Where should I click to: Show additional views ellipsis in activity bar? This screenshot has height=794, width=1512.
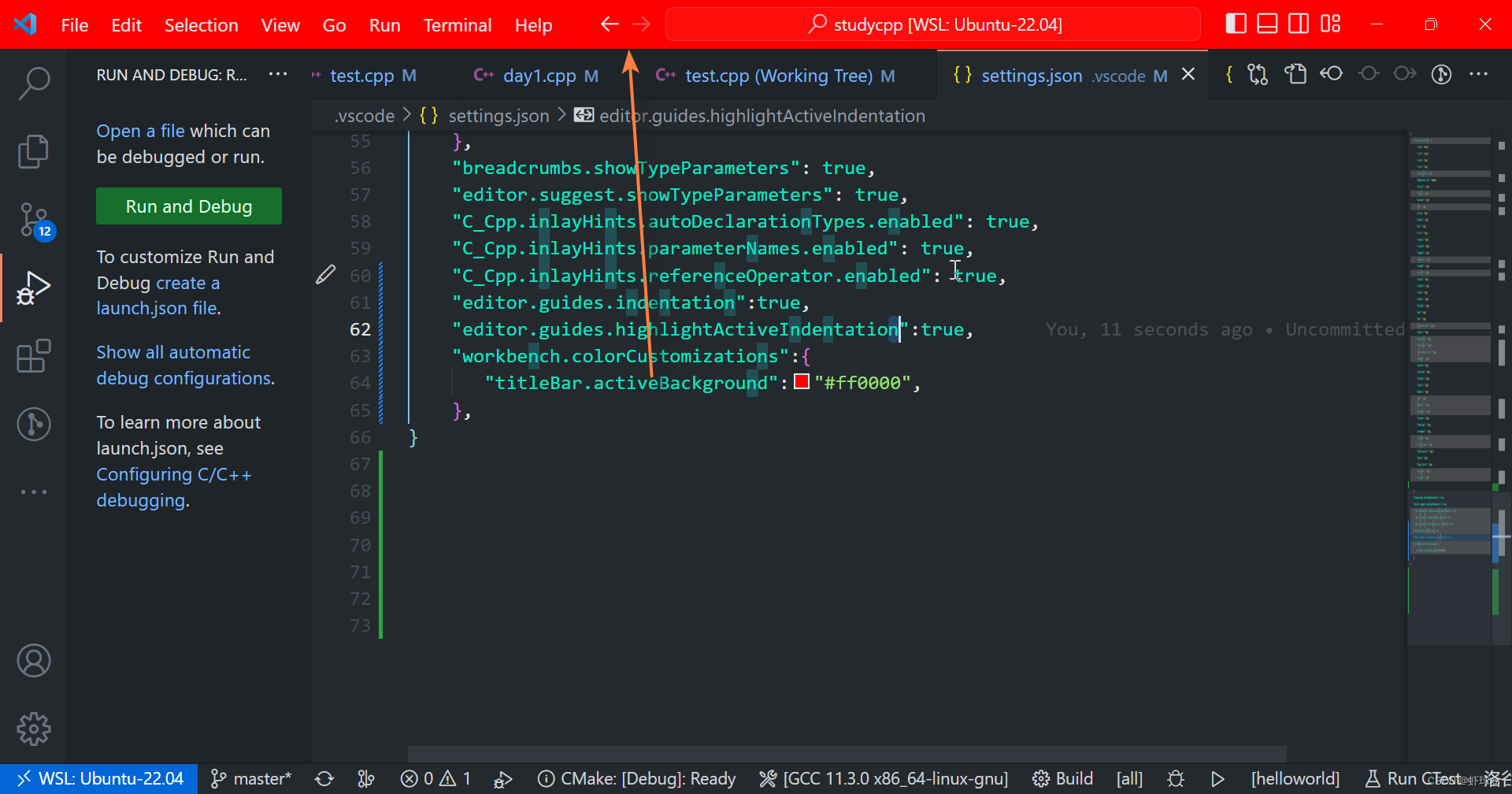pyautogui.click(x=34, y=492)
